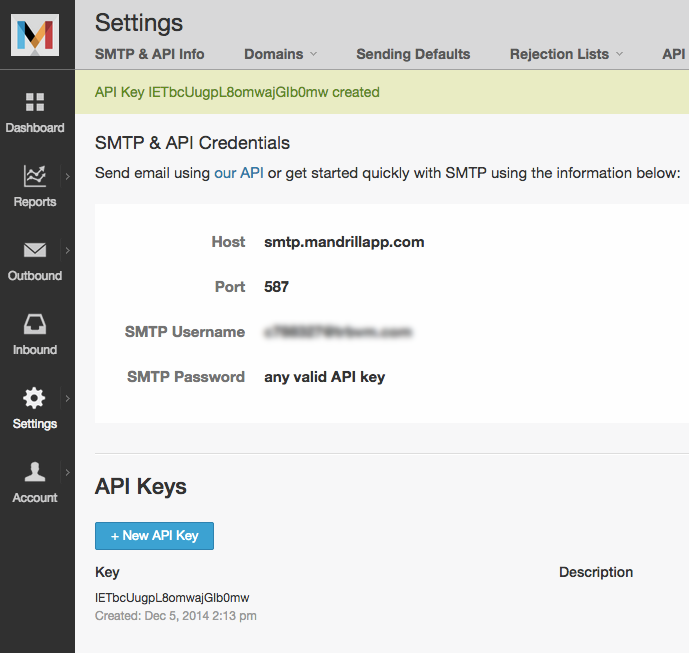Follow the 'our API' link
This screenshot has width=689, height=653.
[239, 173]
